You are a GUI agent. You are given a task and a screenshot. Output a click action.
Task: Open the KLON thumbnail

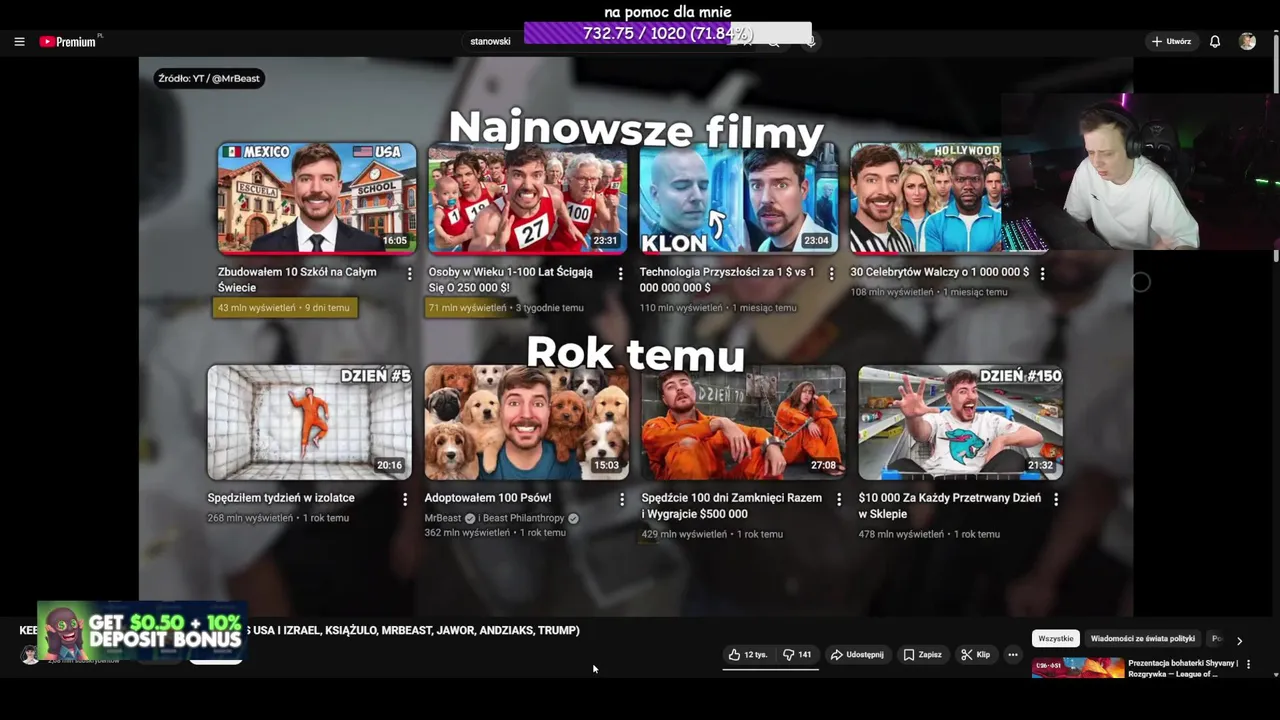[739, 198]
